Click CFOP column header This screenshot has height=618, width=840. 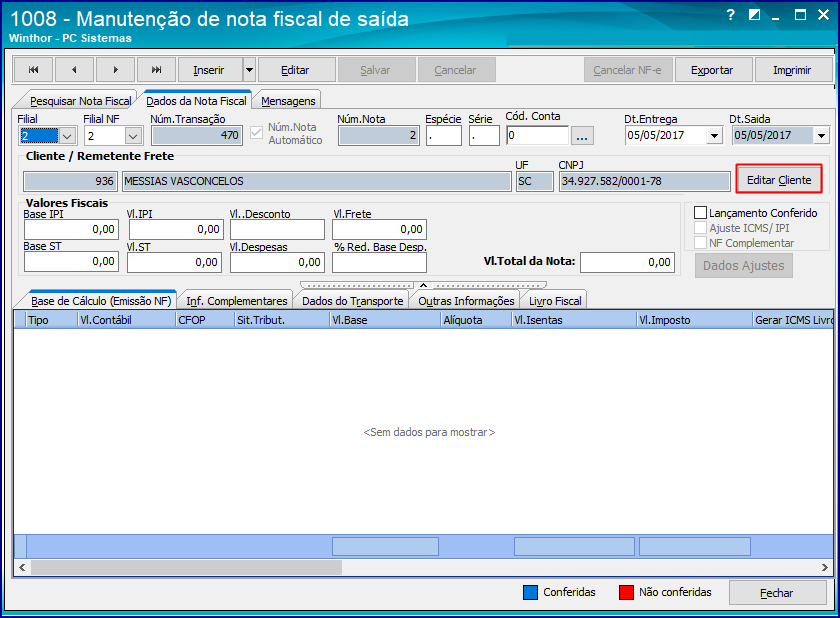point(205,320)
